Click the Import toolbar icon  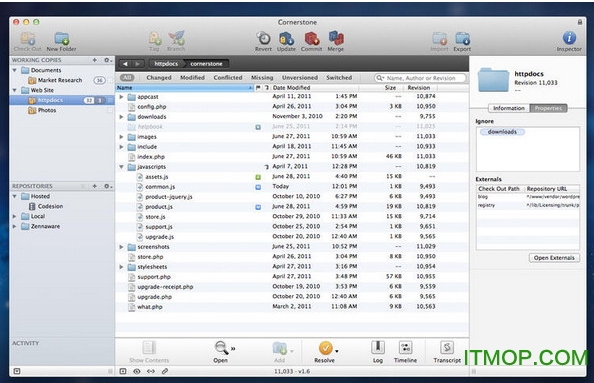click(x=439, y=39)
